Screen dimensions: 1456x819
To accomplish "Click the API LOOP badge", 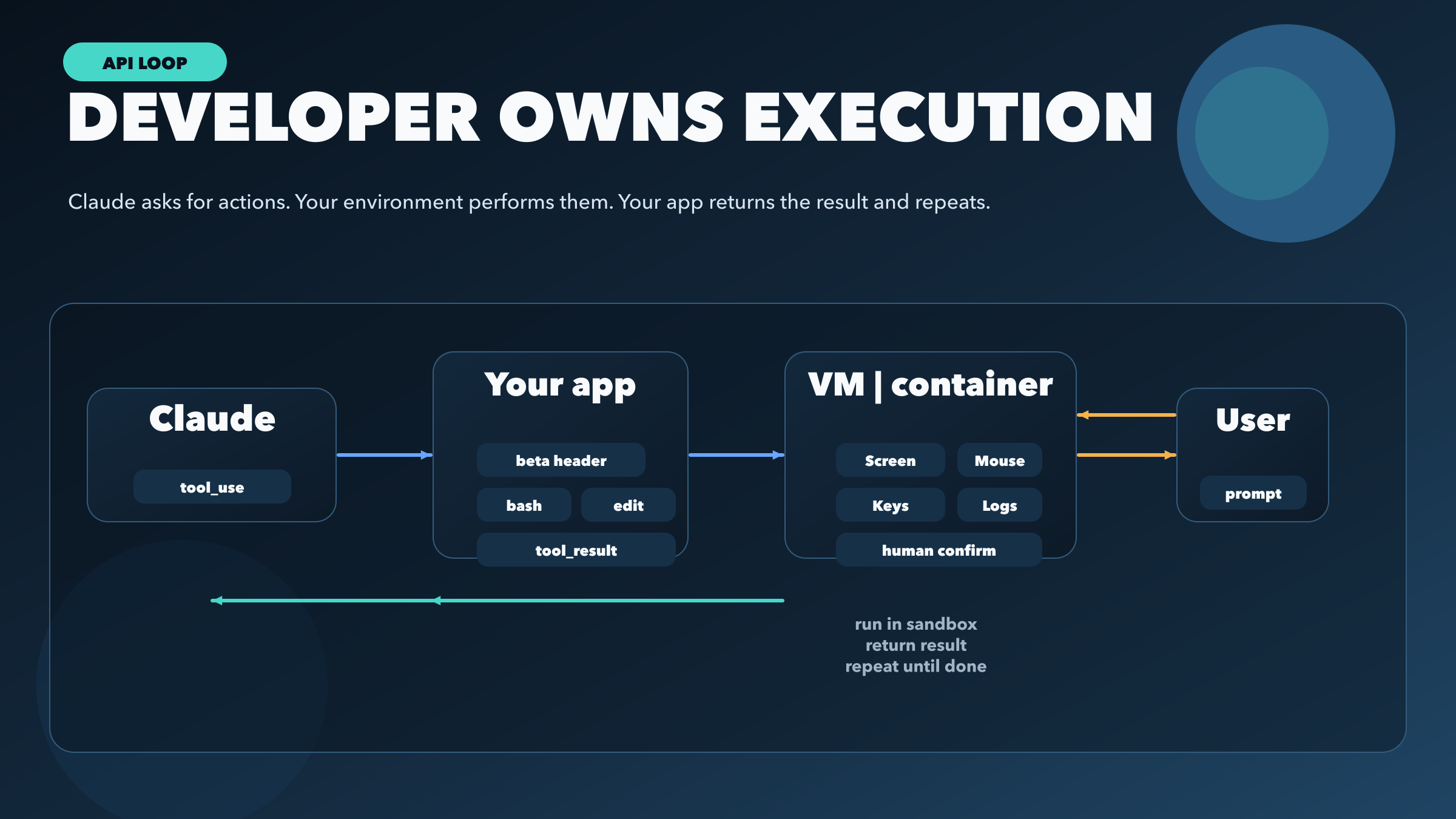I will tap(145, 61).
